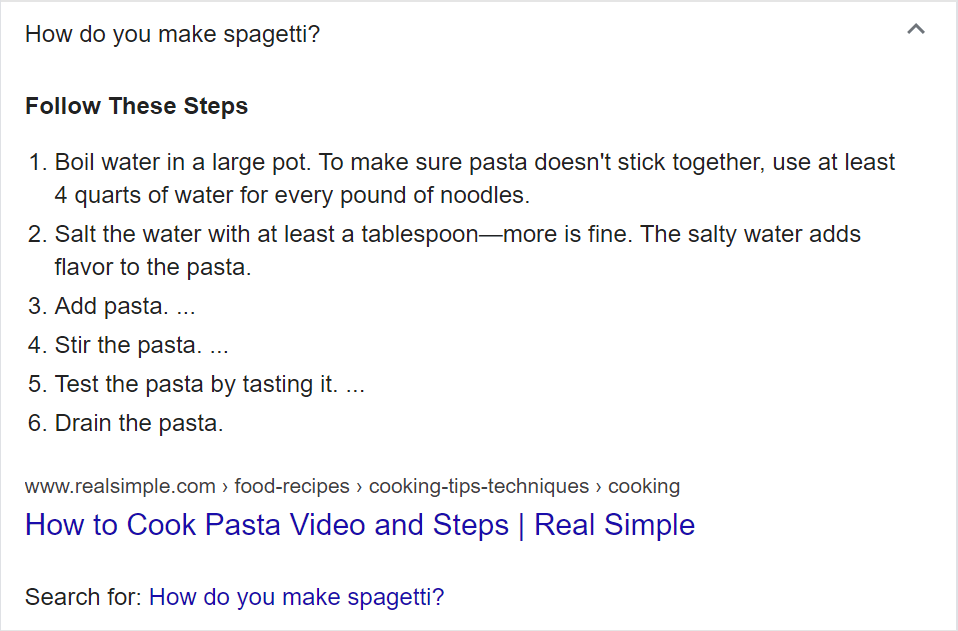Click the "Stir the pasta." step text
The height and width of the screenshot is (631, 958).
click(x=128, y=345)
